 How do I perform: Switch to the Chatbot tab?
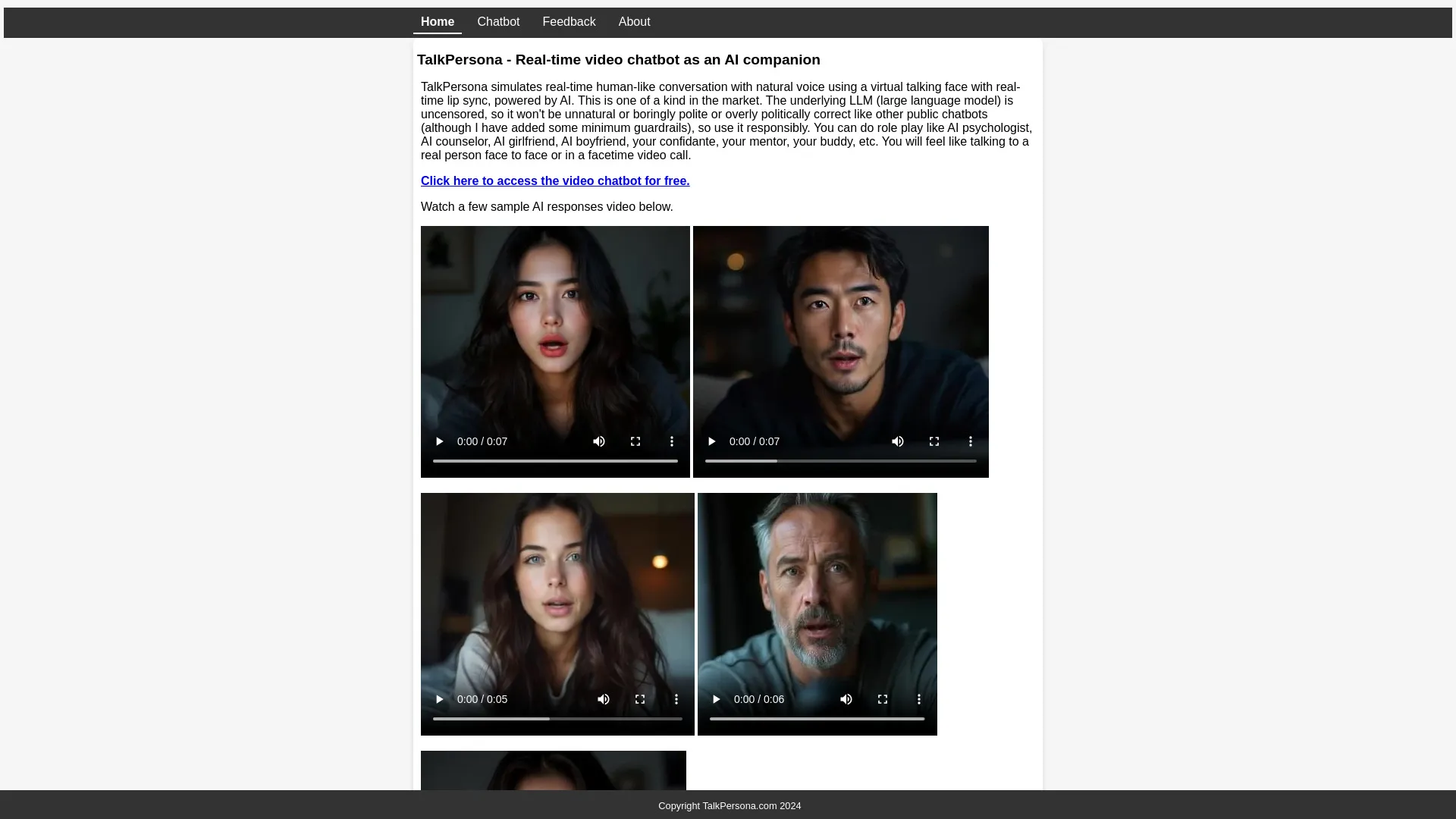coord(498,22)
